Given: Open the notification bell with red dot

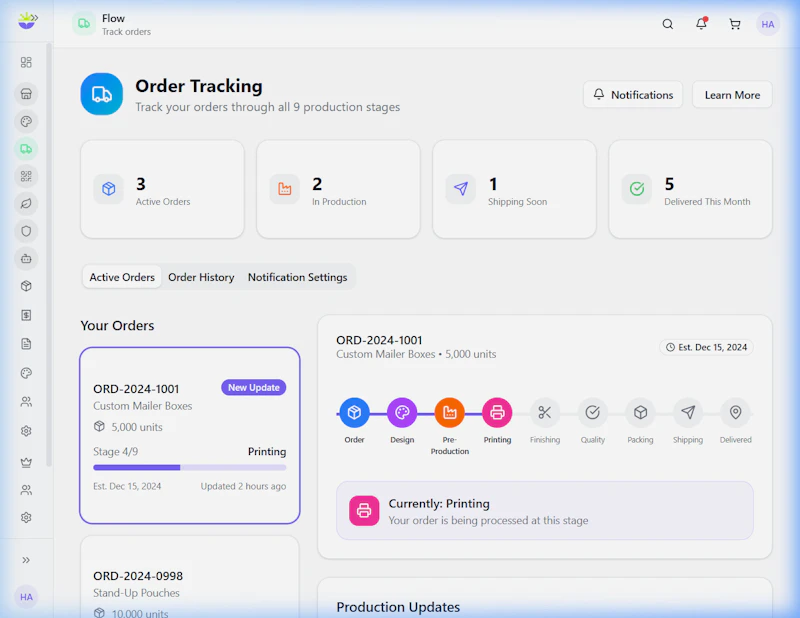Looking at the screenshot, I should click(702, 23).
